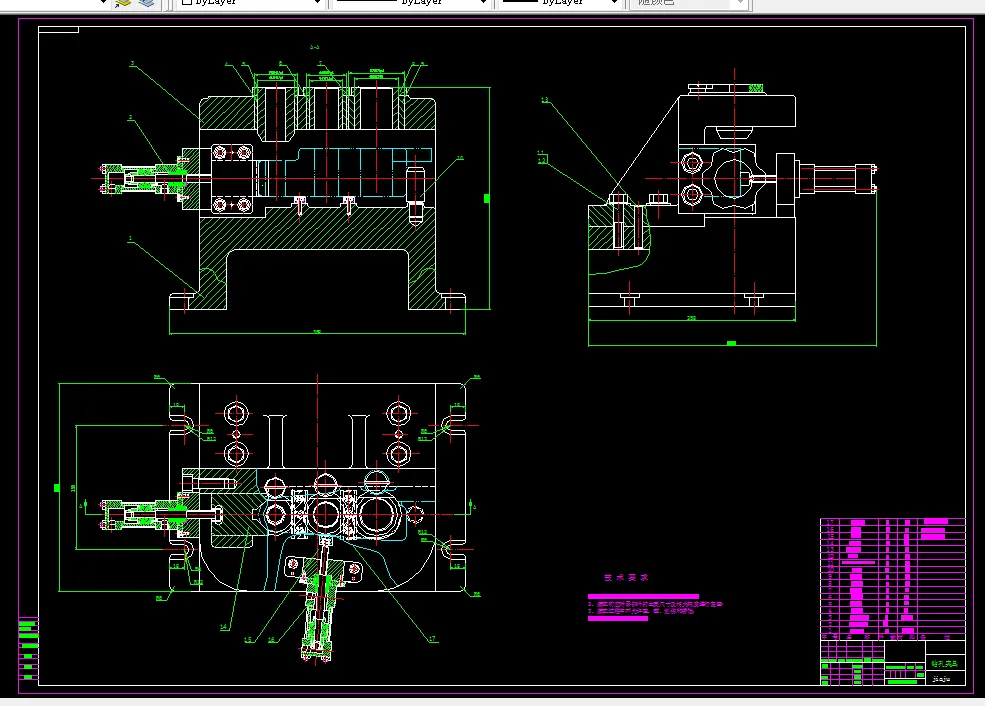
Task: Open the ByLayer lineweight dropdown
Action: 560,3
